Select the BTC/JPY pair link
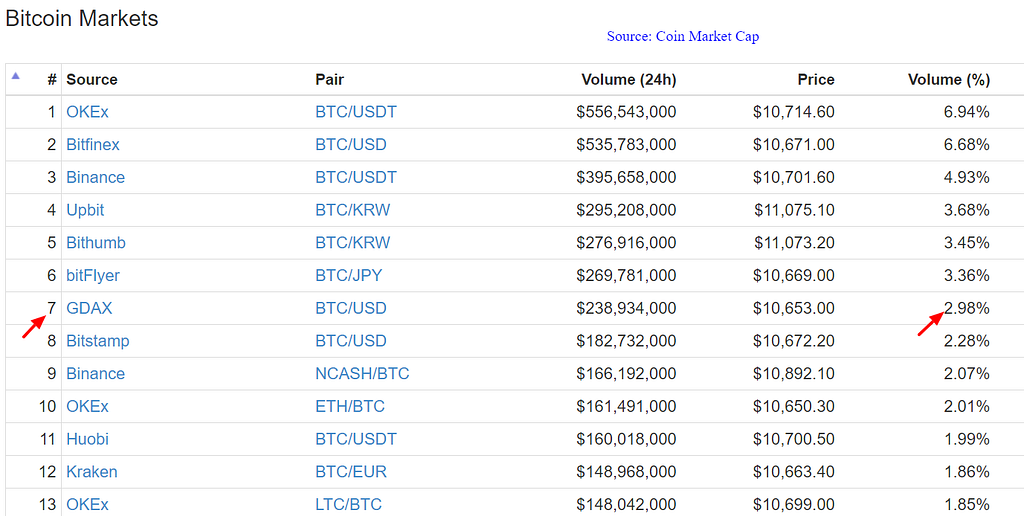The height and width of the screenshot is (516, 1024). [349, 276]
